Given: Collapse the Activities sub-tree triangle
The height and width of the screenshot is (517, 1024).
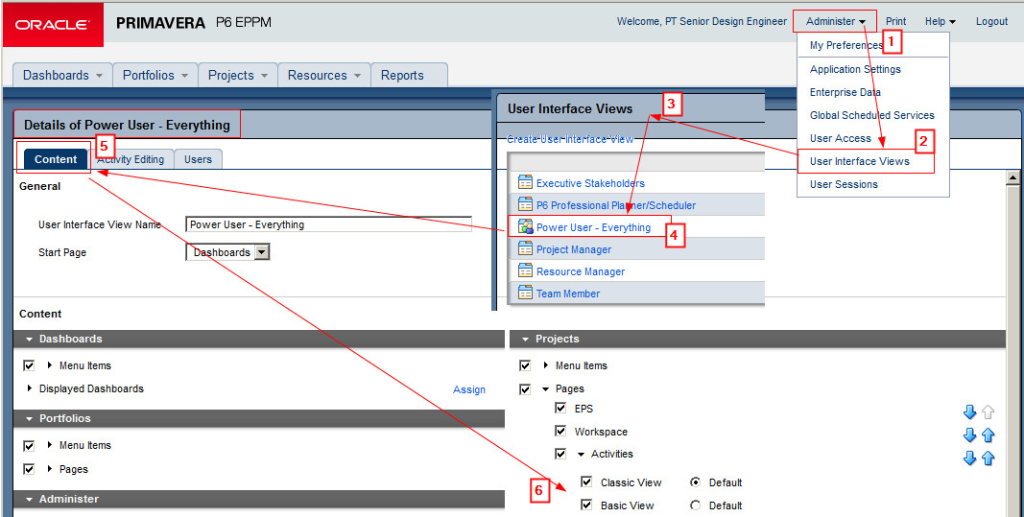Looking at the screenshot, I should tap(581, 454).
